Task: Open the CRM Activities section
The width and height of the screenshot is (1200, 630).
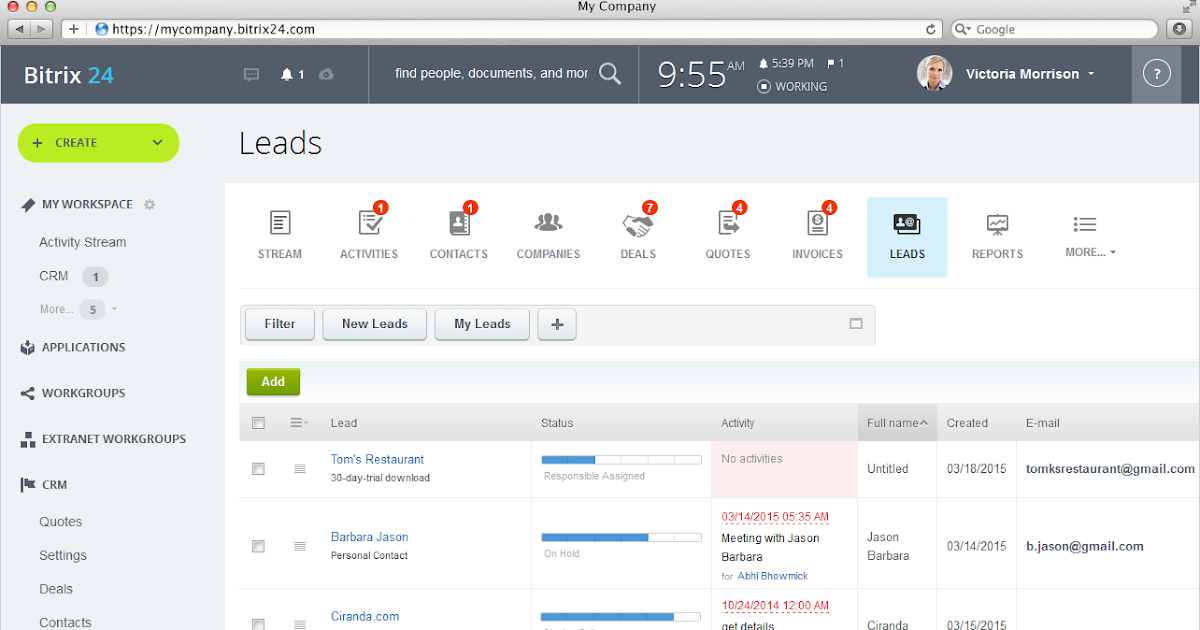Action: pyautogui.click(x=369, y=236)
